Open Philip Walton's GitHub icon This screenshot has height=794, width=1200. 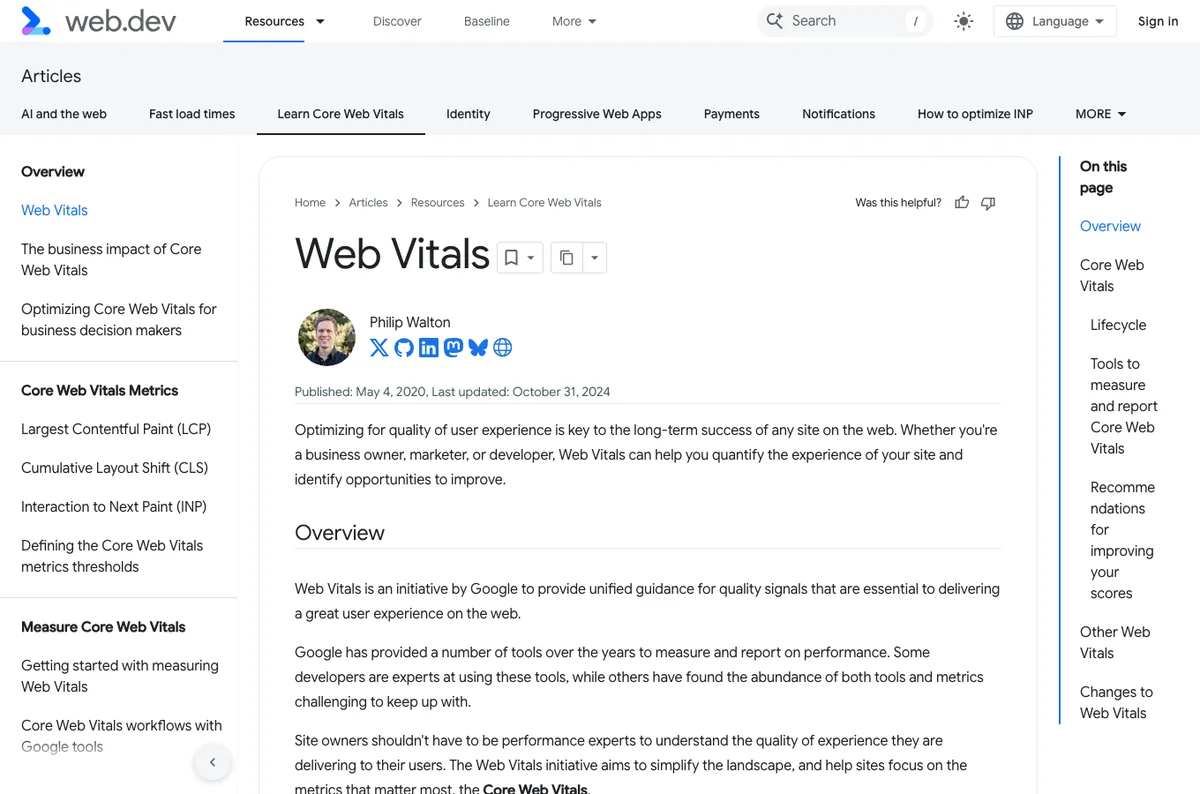404,347
